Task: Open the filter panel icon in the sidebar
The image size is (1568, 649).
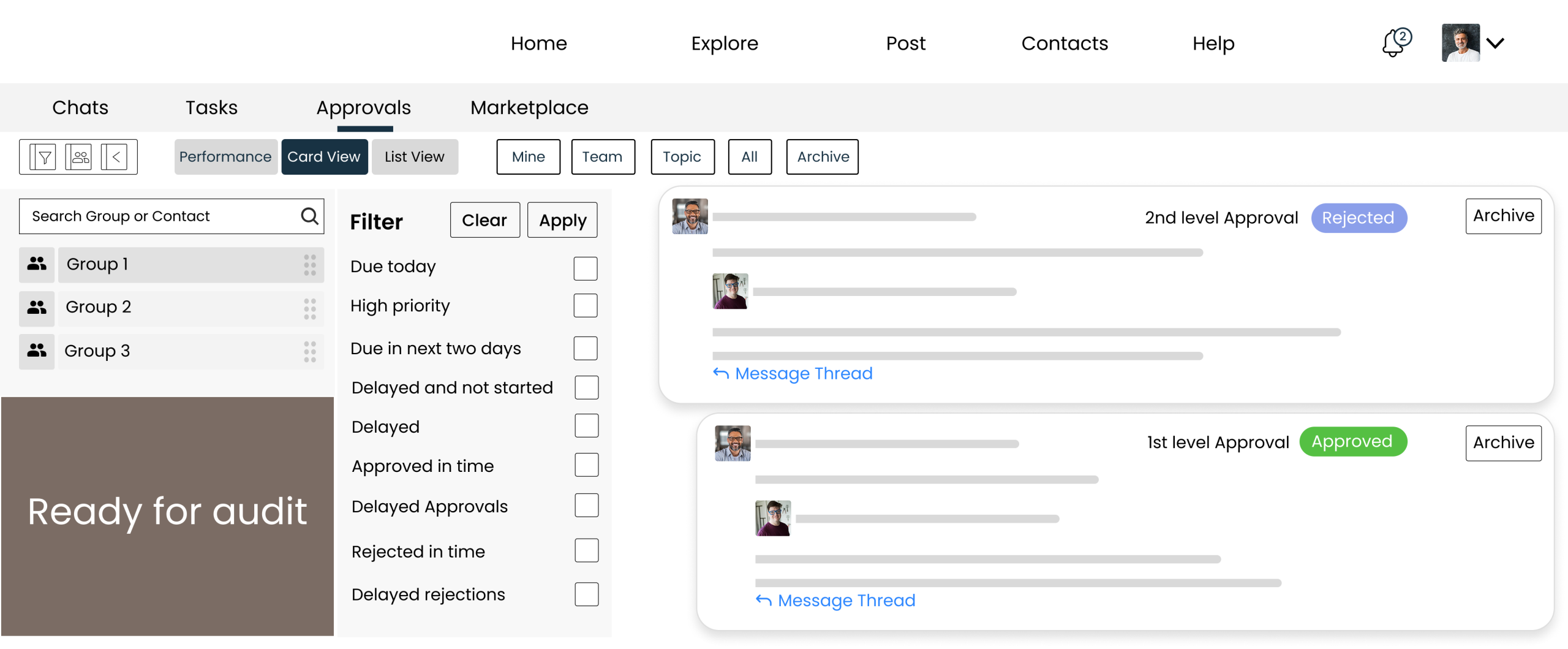Action: point(44,157)
